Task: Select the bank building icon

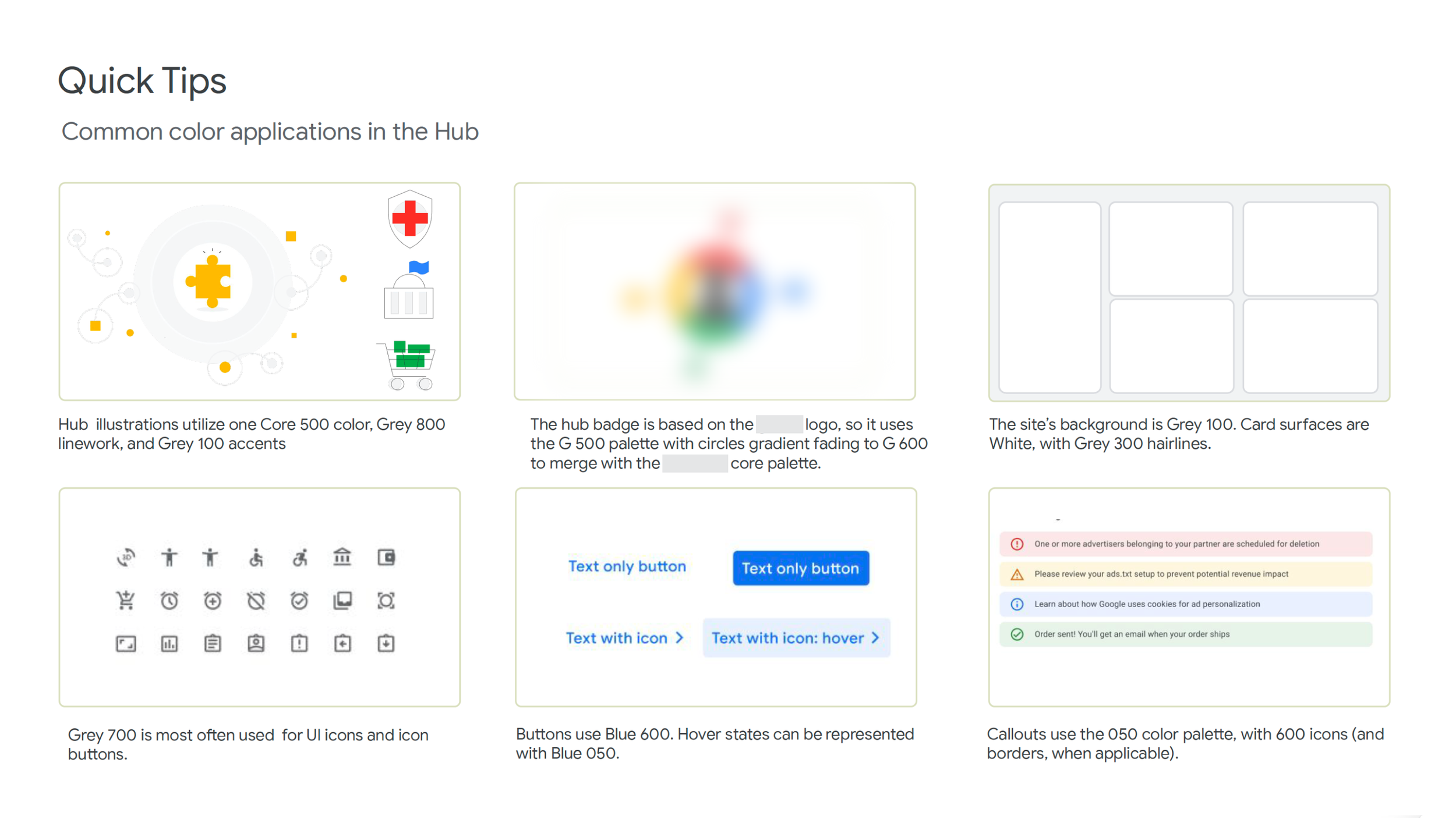Action: [x=342, y=557]
